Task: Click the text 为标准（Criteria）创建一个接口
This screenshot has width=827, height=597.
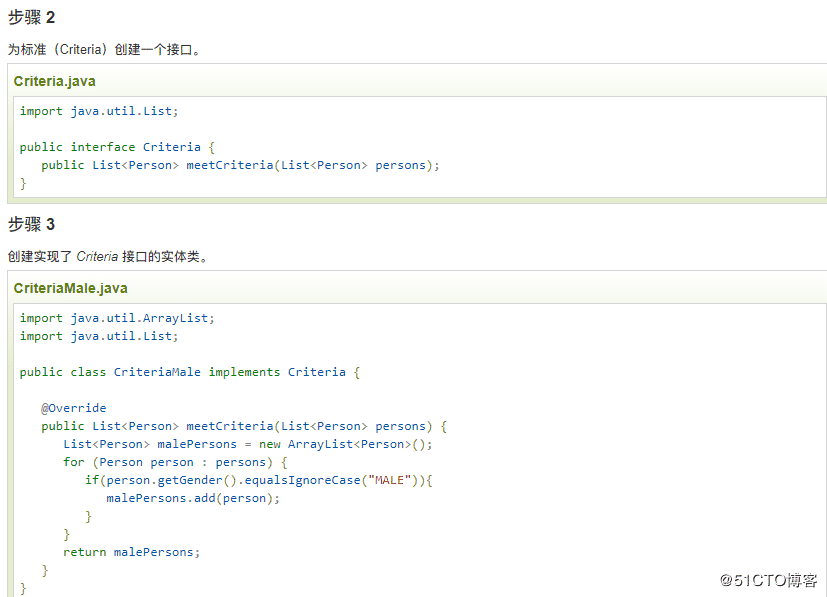Action: pos(104,49)
